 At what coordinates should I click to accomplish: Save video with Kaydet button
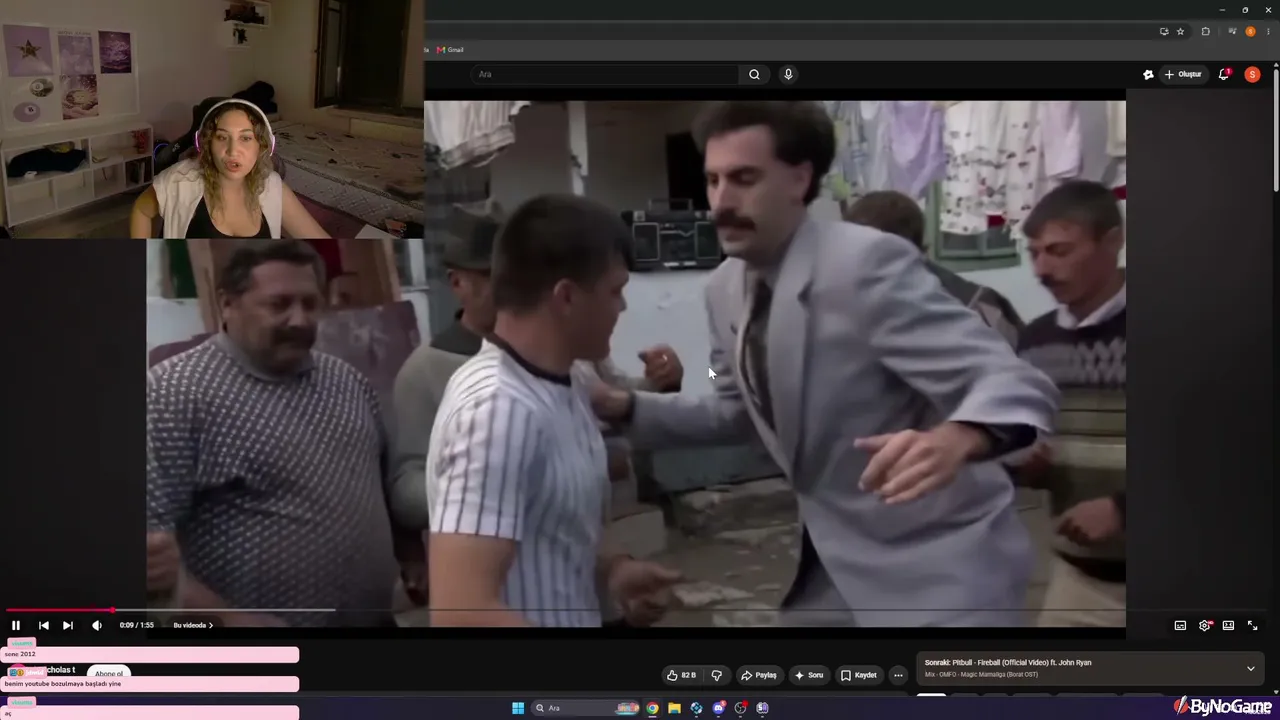(859, 675)
